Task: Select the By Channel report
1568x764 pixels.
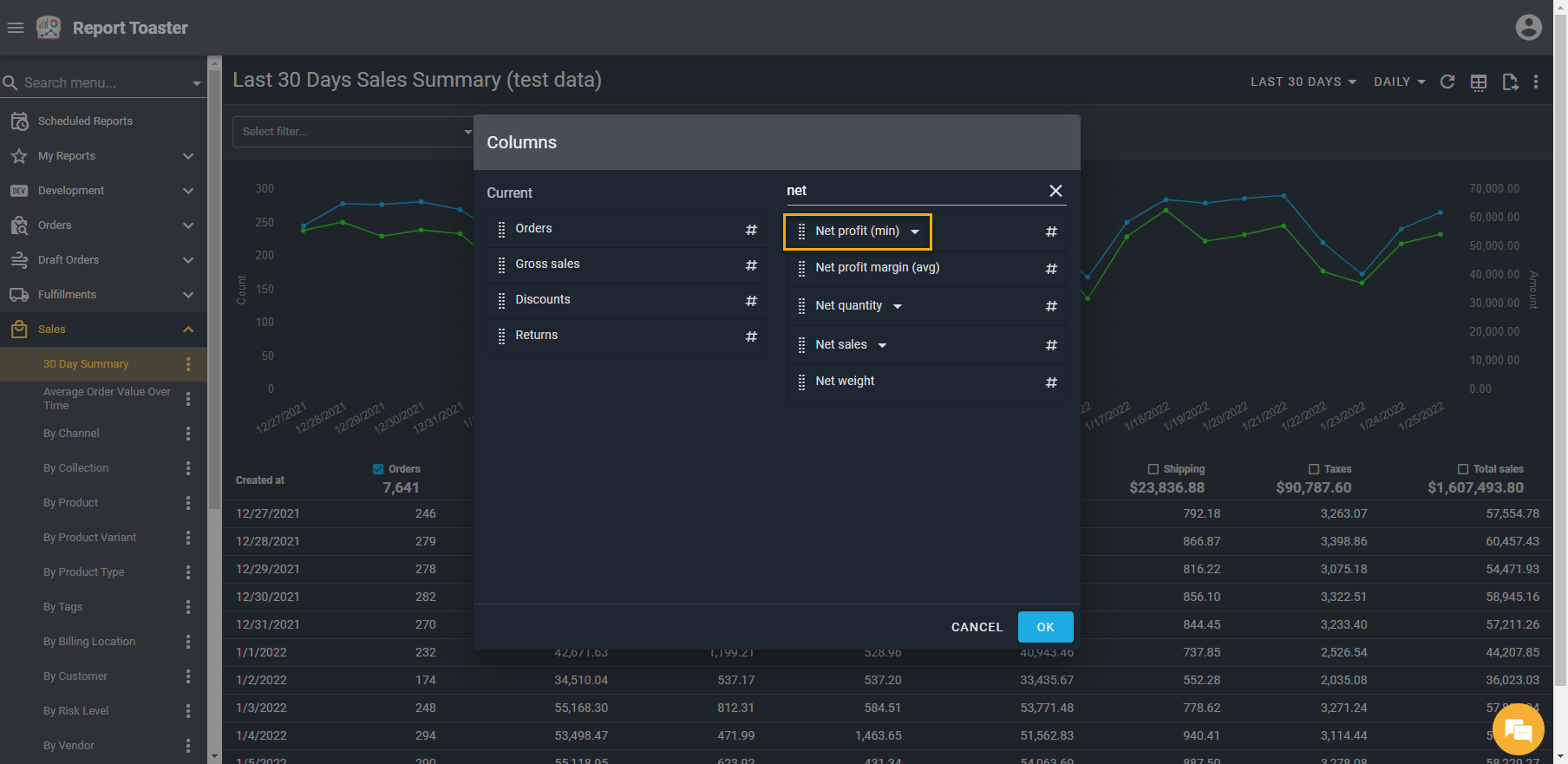Action: pos(71,434)
